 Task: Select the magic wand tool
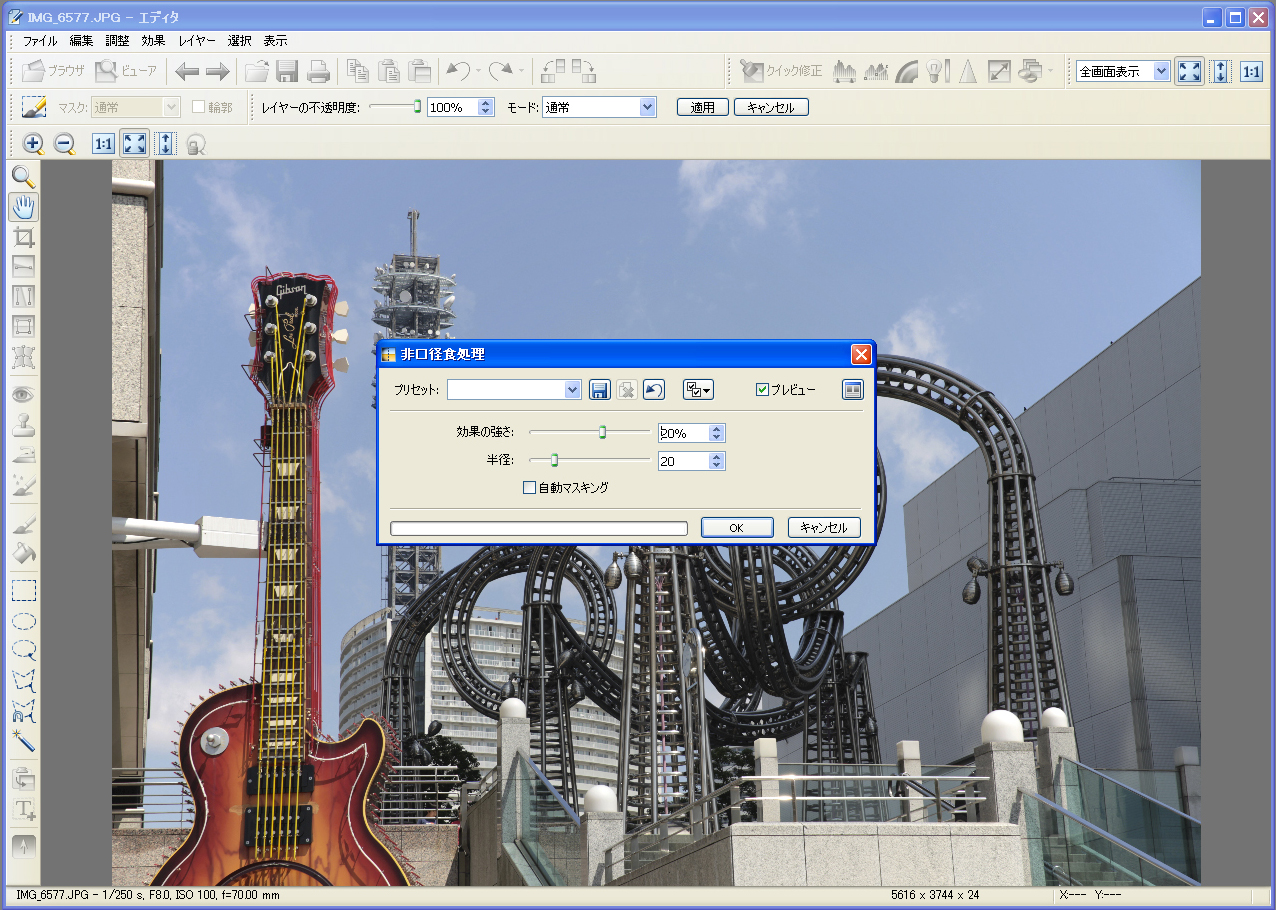[x=24, y=741]
